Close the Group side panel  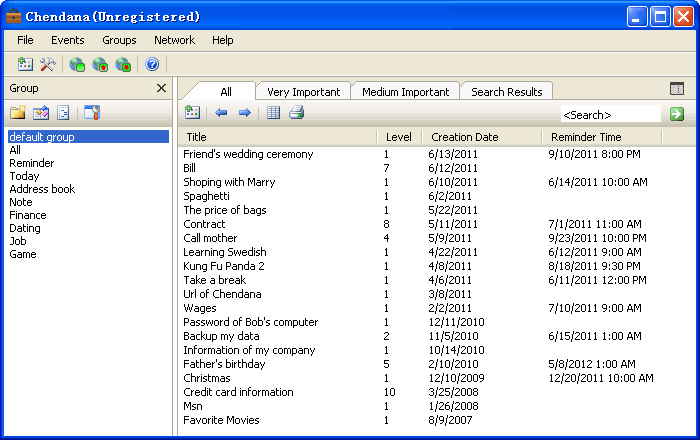[162, 88]
